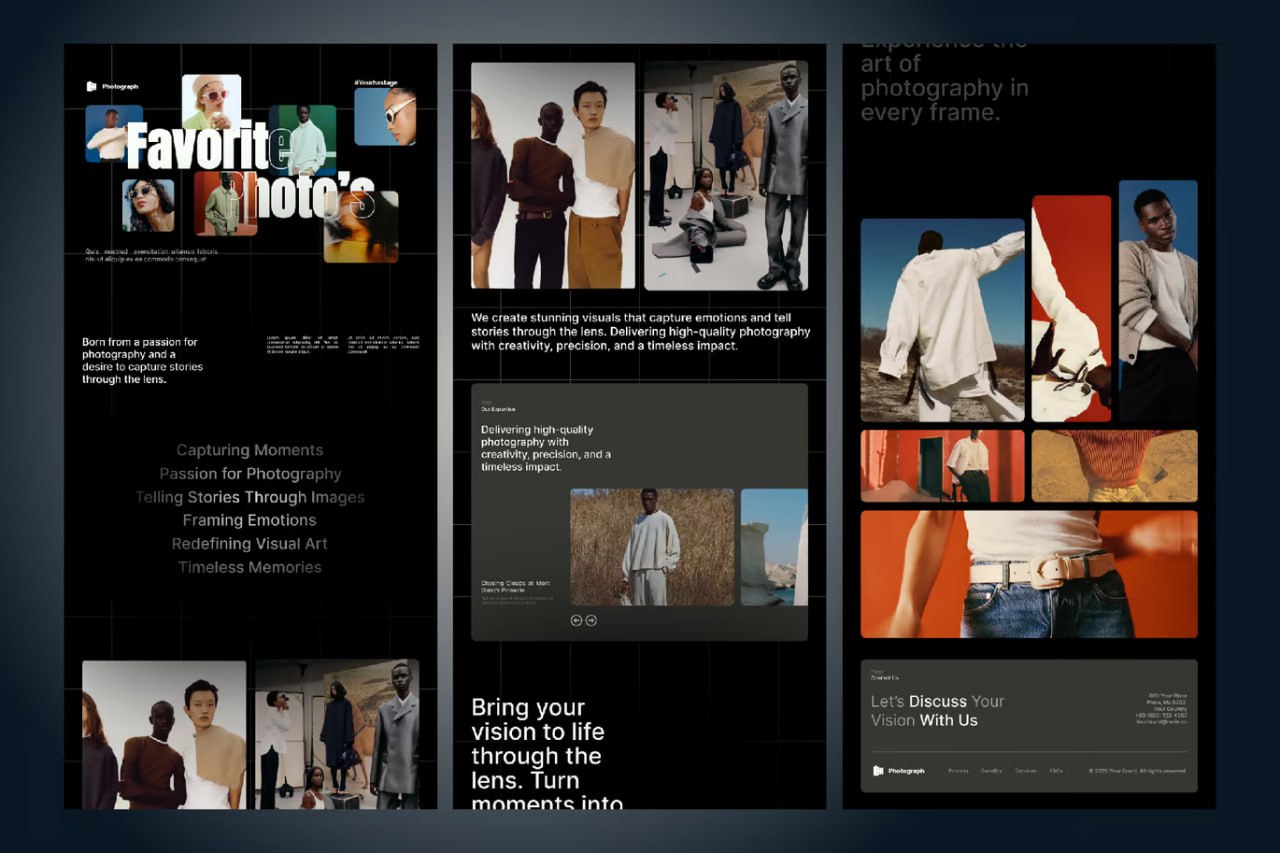Click 'Let's Discuss Your Vision With Us' heading
Image resolution: width=1280 pixels, height=853 pixels.
938,711
